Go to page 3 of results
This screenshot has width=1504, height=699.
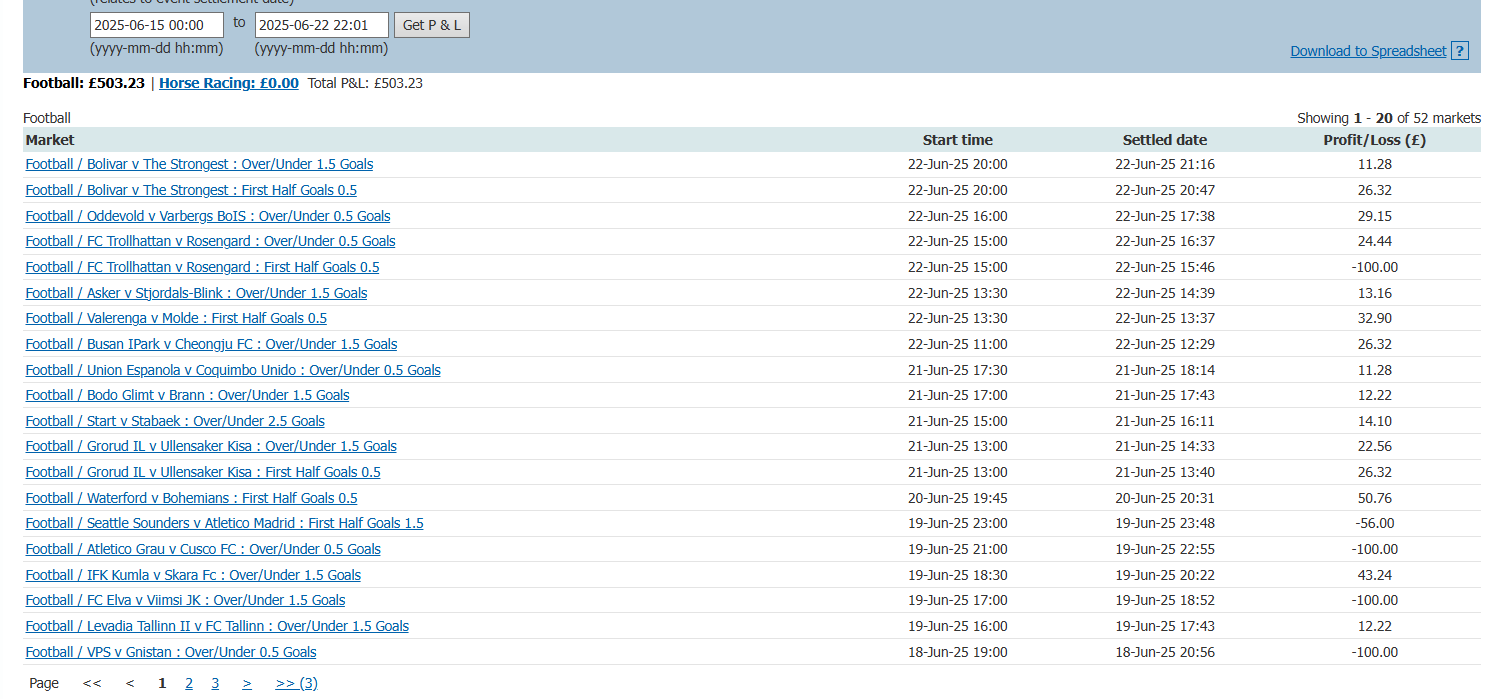pos(215,683)
